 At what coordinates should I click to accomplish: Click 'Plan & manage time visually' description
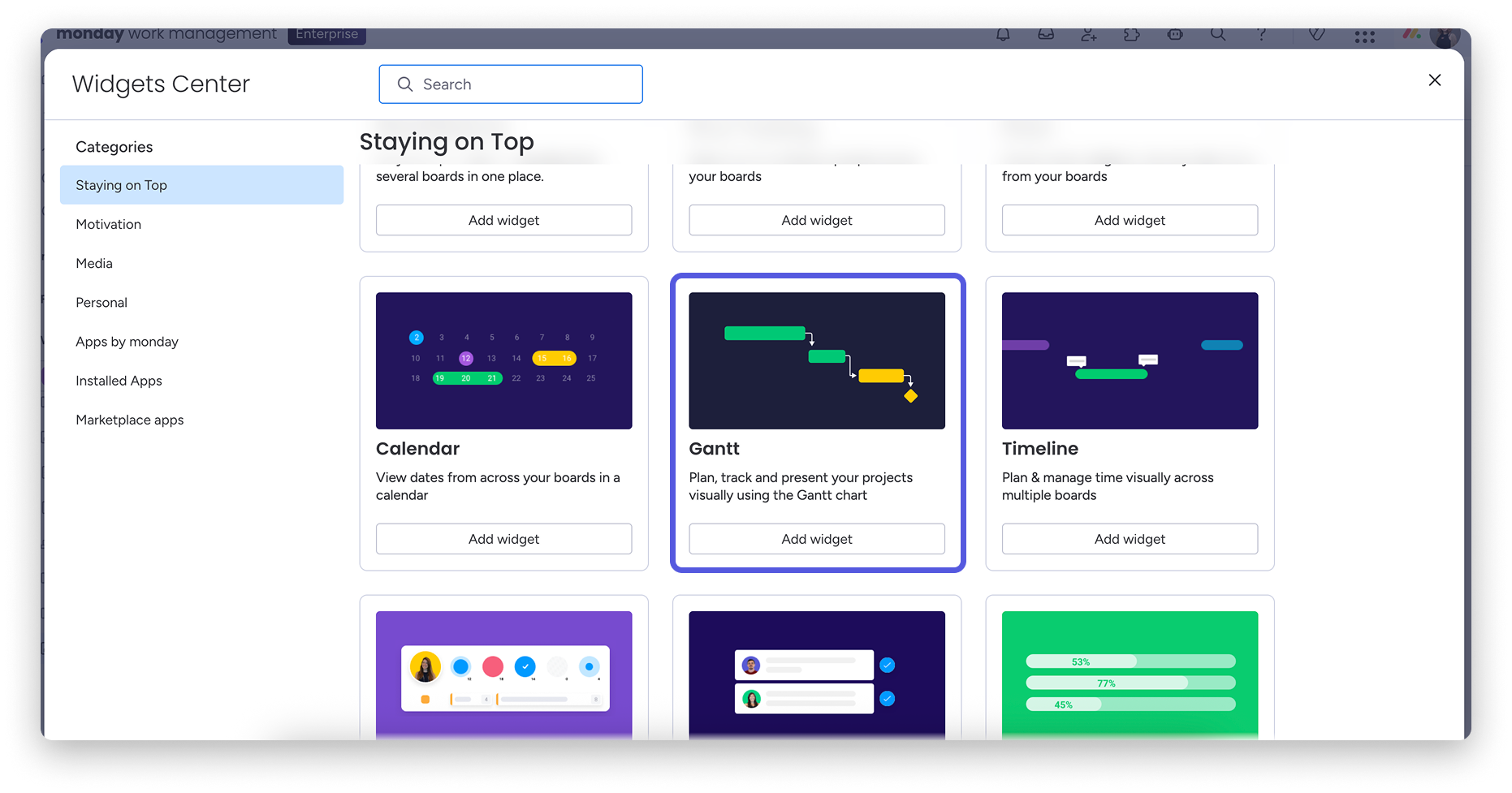coord(1108,486)
